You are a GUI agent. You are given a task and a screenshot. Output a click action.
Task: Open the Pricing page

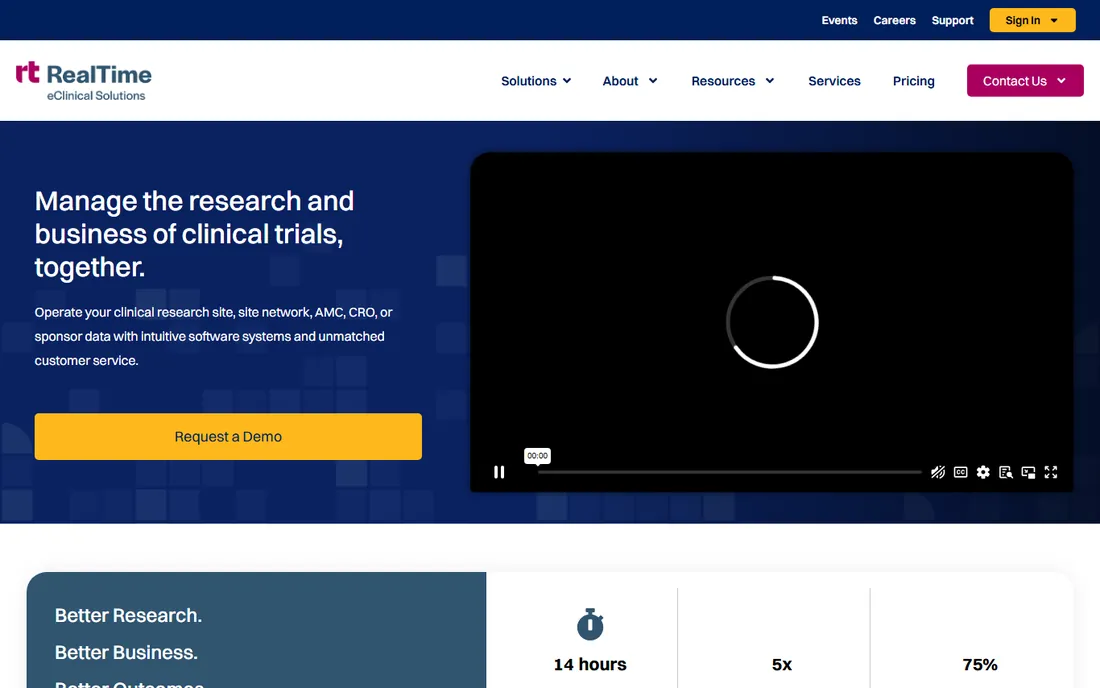[913, 81]
